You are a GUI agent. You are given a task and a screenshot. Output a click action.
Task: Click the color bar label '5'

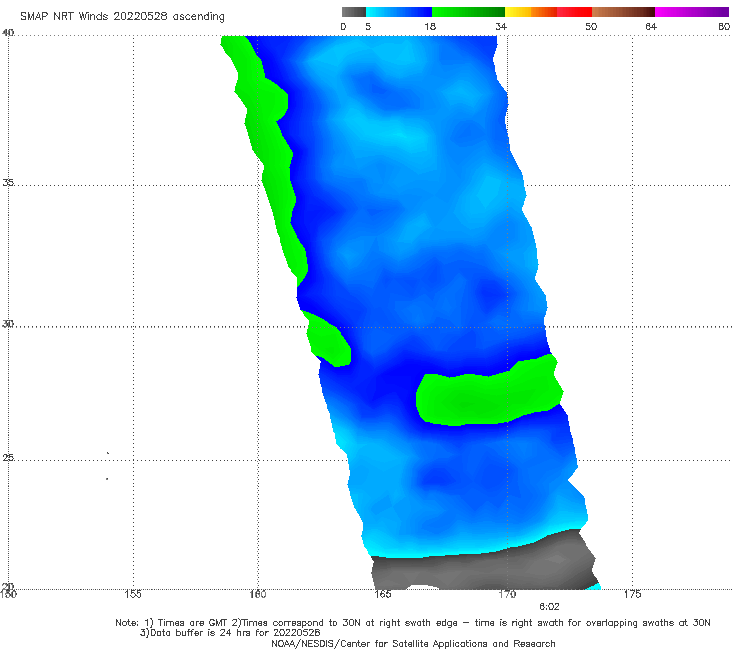click(368, 26)
